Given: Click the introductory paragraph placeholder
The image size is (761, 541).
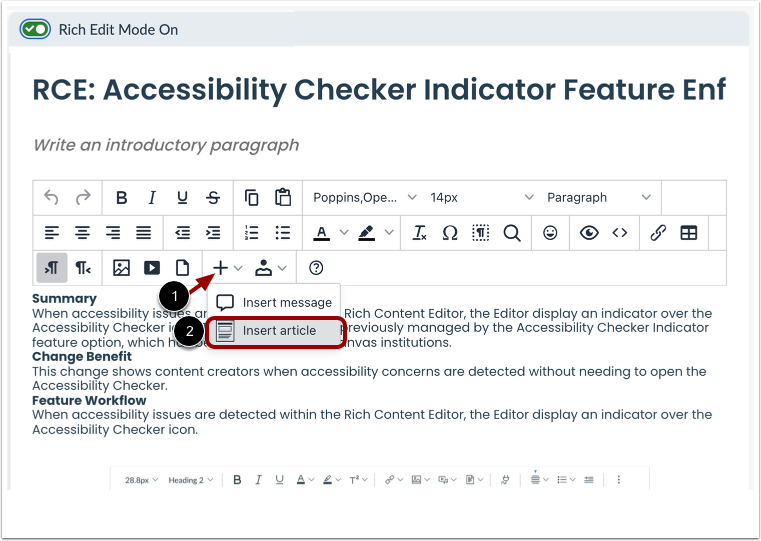Looking at the screenshot, I should point(166,145).
